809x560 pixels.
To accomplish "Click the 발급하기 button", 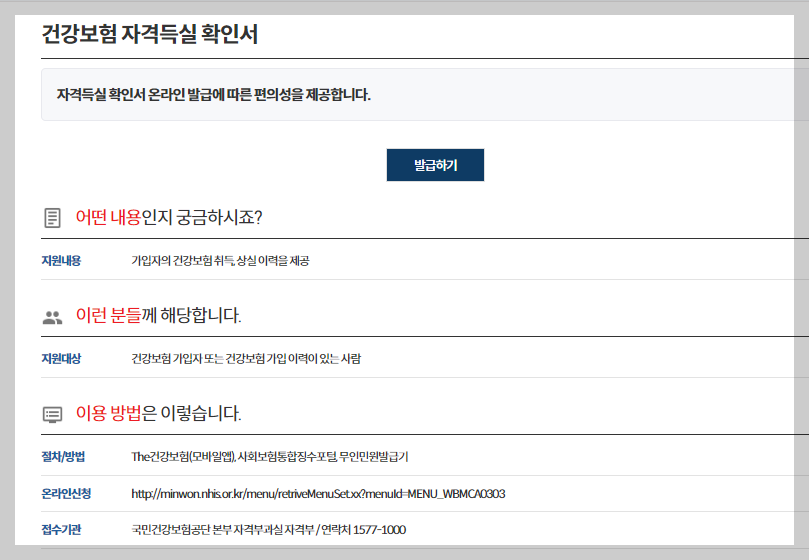I will tap(435, 165).
